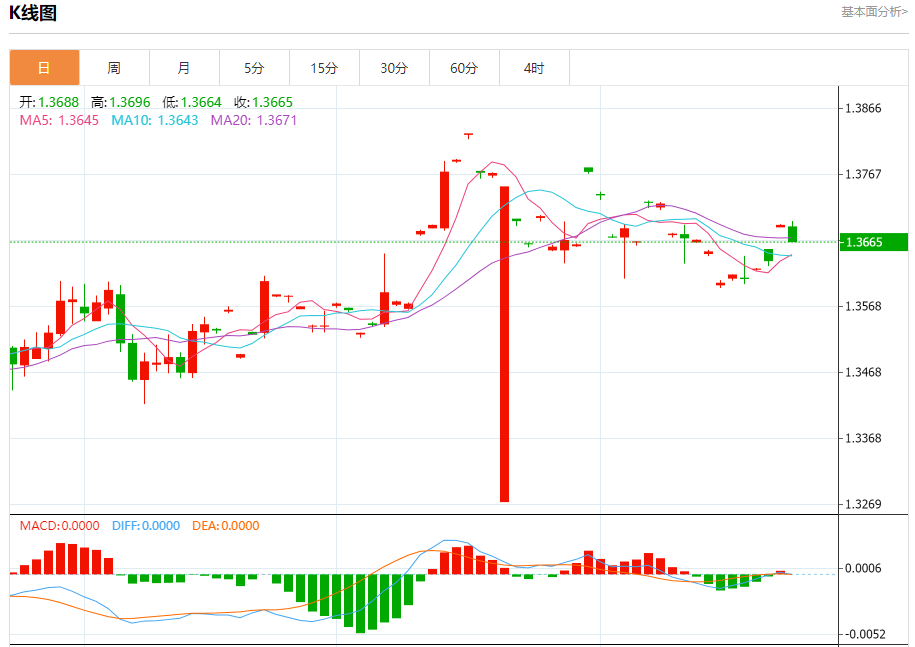Open the 30分 interval tab
The width and height of the screenshot is (915, 647).
pyautogui.click(x=394, y=68)
